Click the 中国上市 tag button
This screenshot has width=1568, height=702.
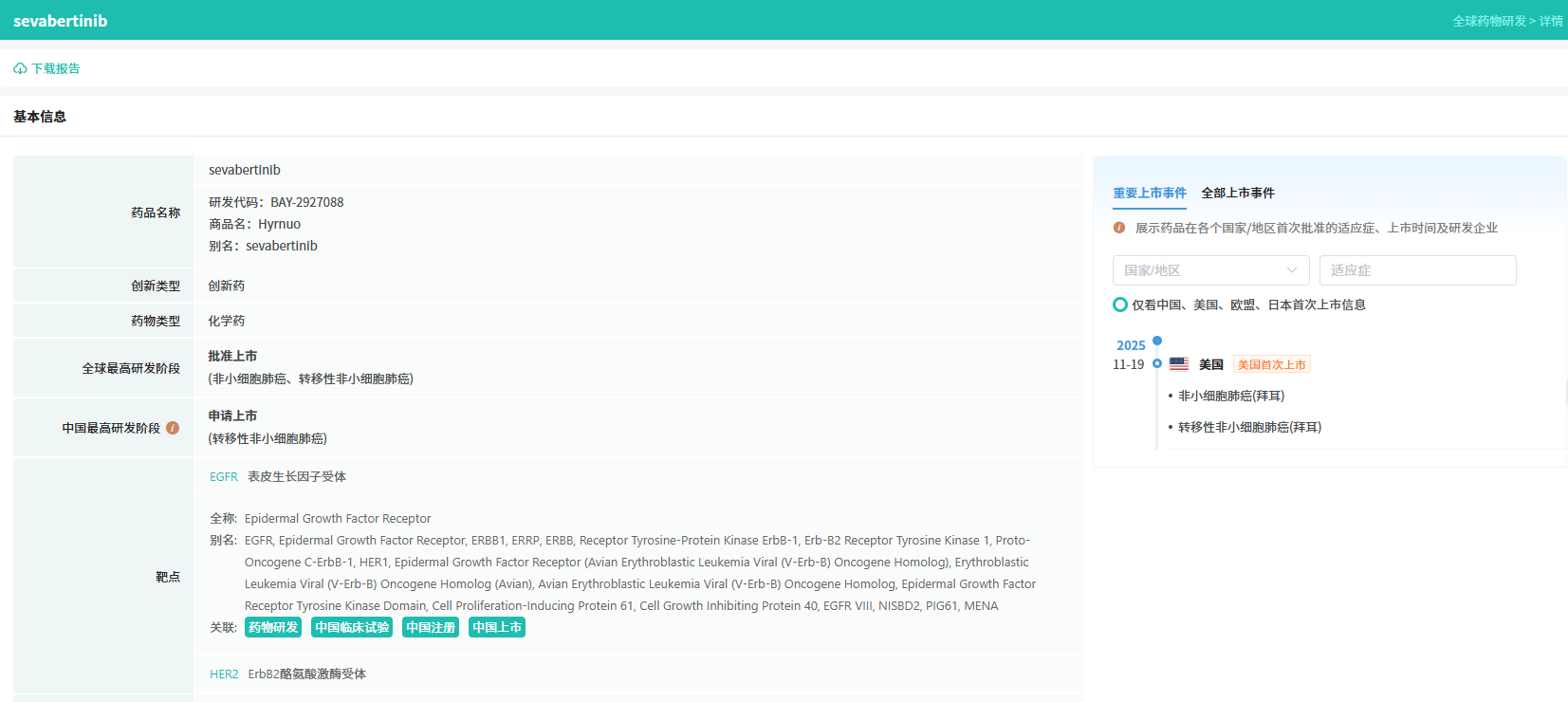point(497,627)
